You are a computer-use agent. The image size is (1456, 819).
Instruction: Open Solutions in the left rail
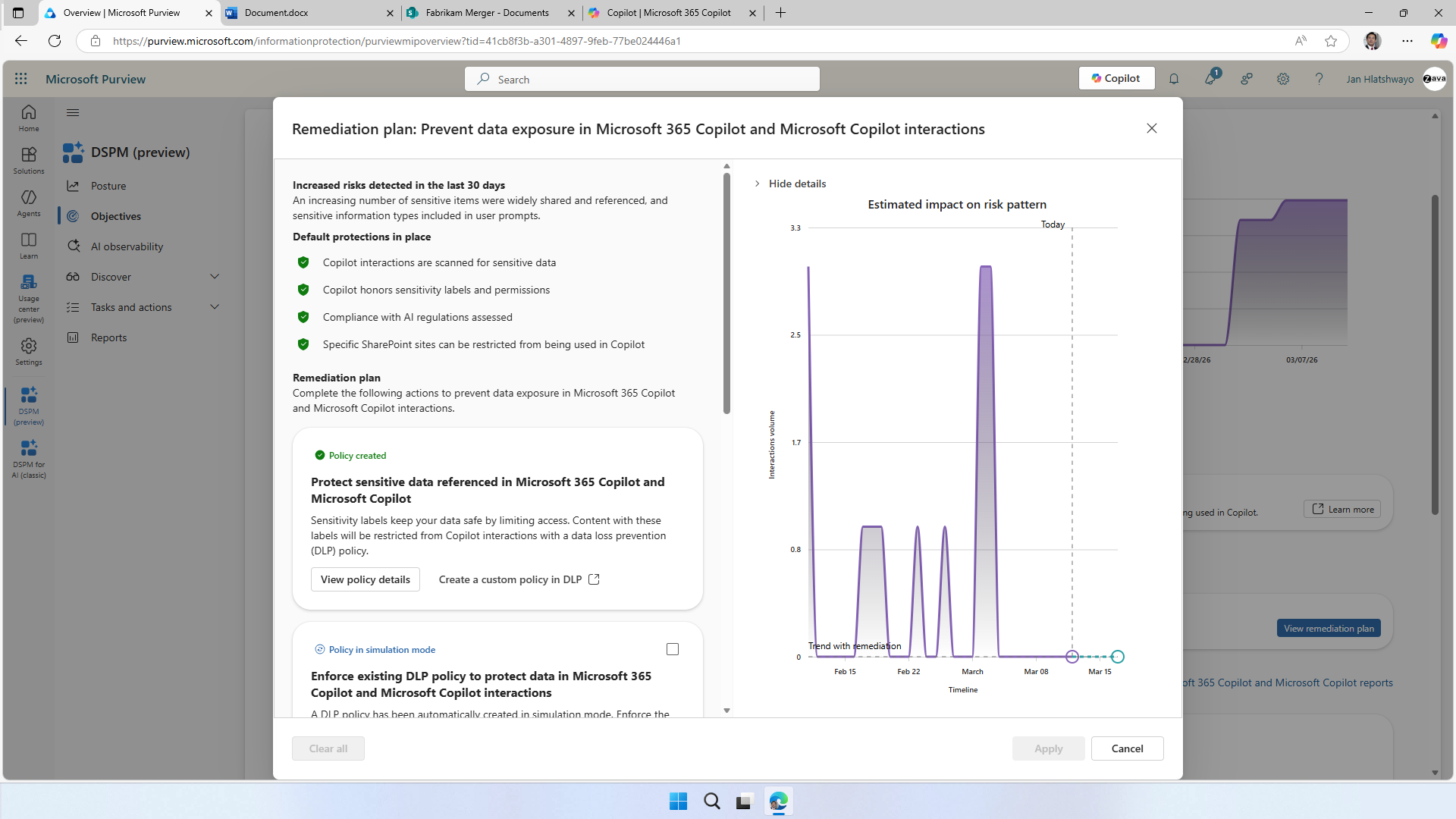click(29, 161)
